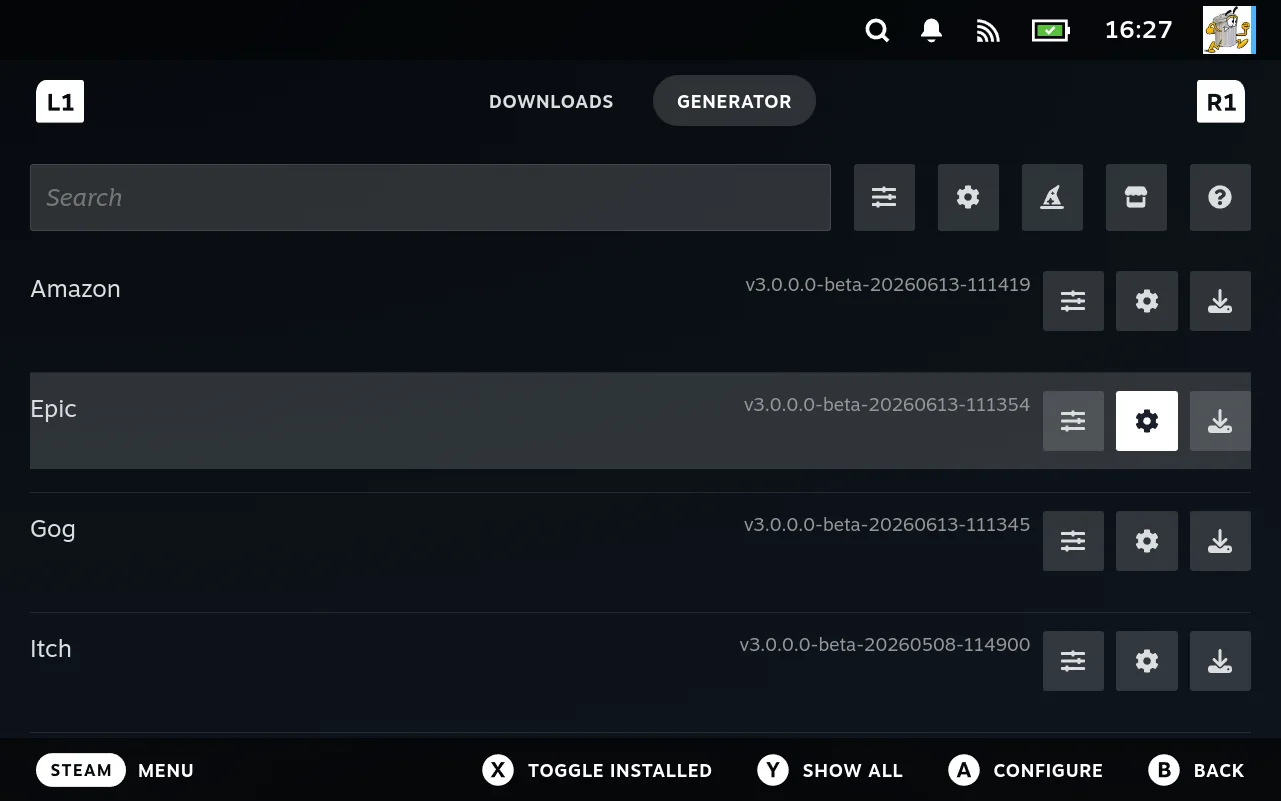This screenshot has width=1281, height=801.
Task: Open the gear settings next to Search
Action: tap(968, 198)
